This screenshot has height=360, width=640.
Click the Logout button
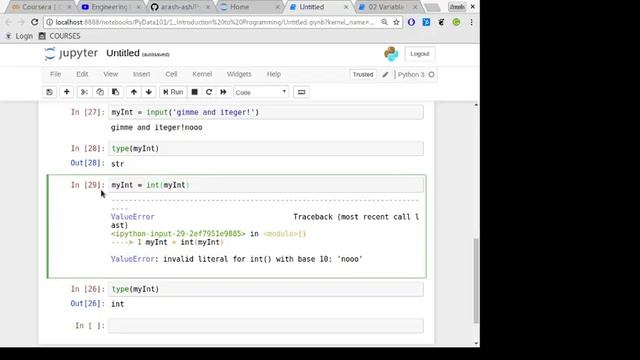pos(420,54)
